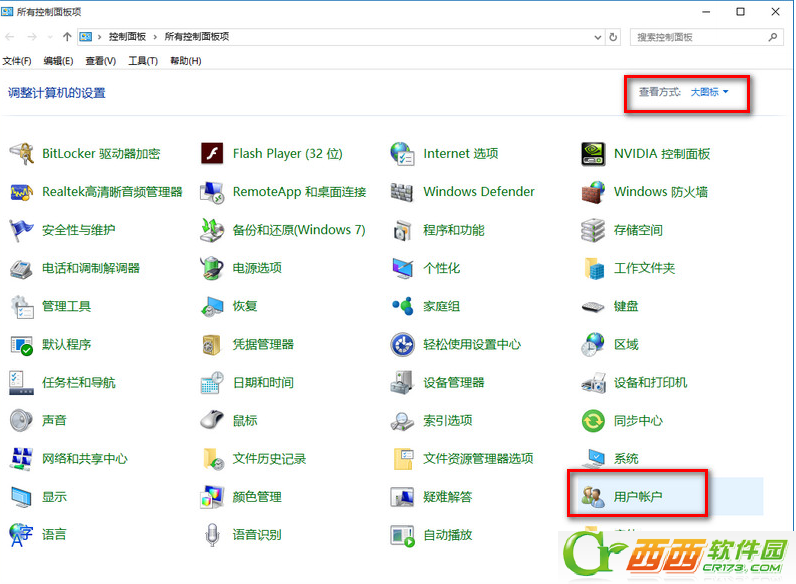Open the 显示 link

pyautogui.click(x=54, y=497)
